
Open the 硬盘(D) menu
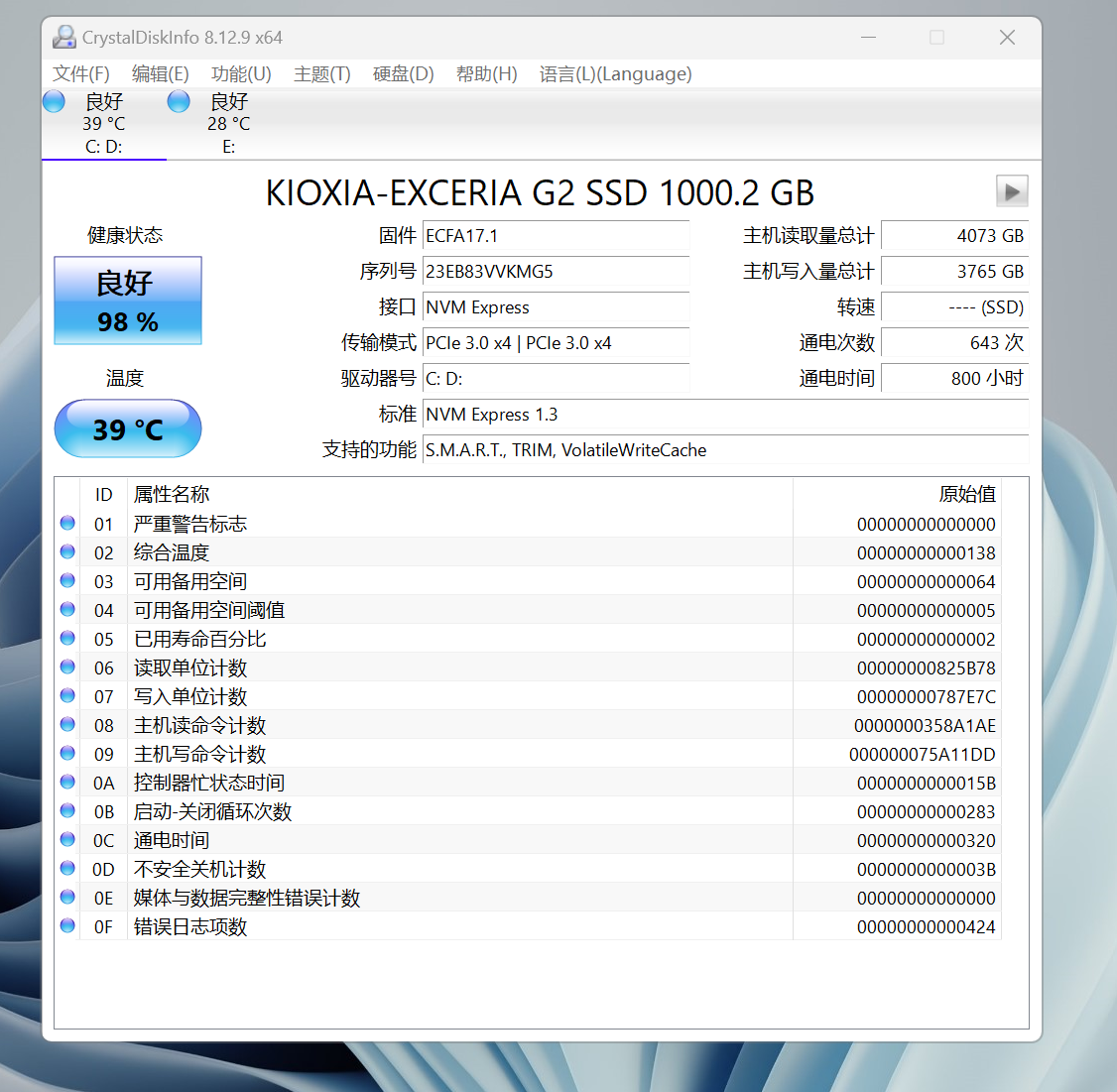[x=403, y=74]
